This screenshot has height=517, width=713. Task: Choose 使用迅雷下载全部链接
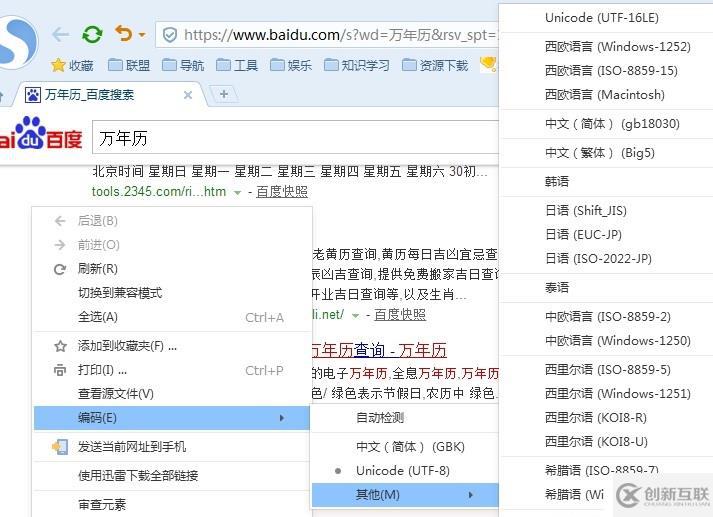pyautogui.click(x=173, y=476)
